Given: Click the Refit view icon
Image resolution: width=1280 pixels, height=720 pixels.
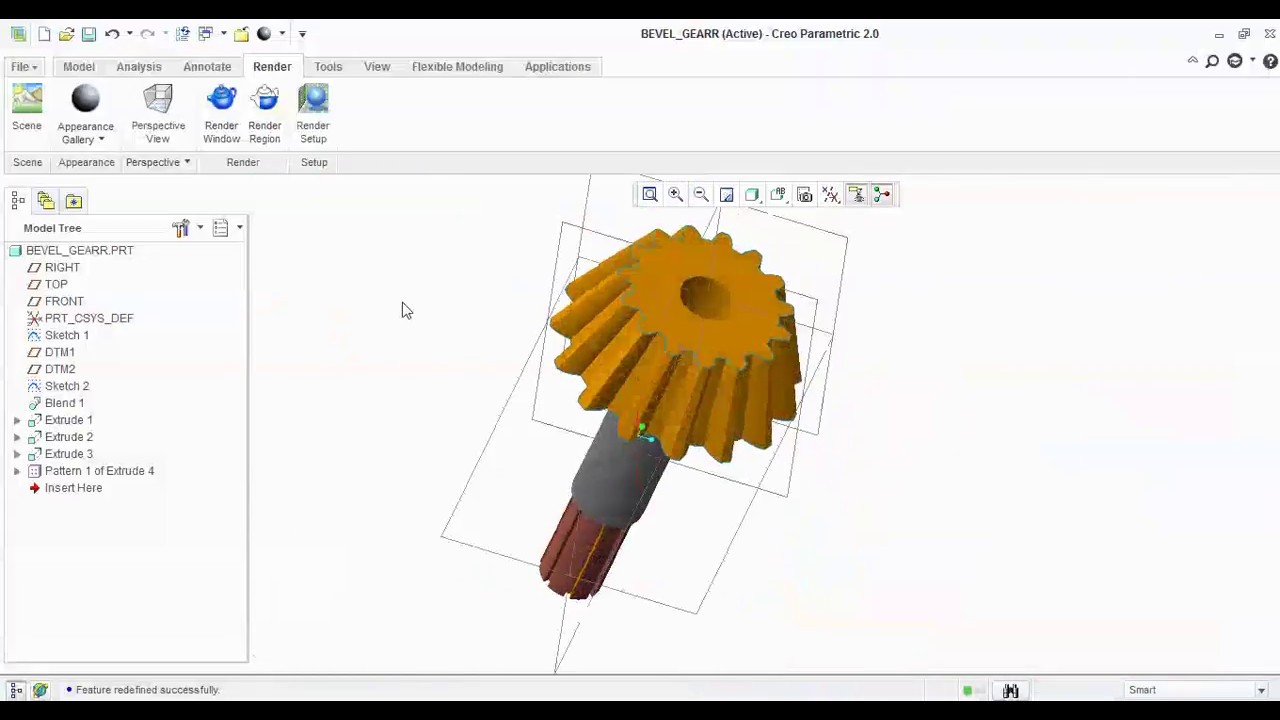Looking at the screenshot, I should click(x=650, y=195).
